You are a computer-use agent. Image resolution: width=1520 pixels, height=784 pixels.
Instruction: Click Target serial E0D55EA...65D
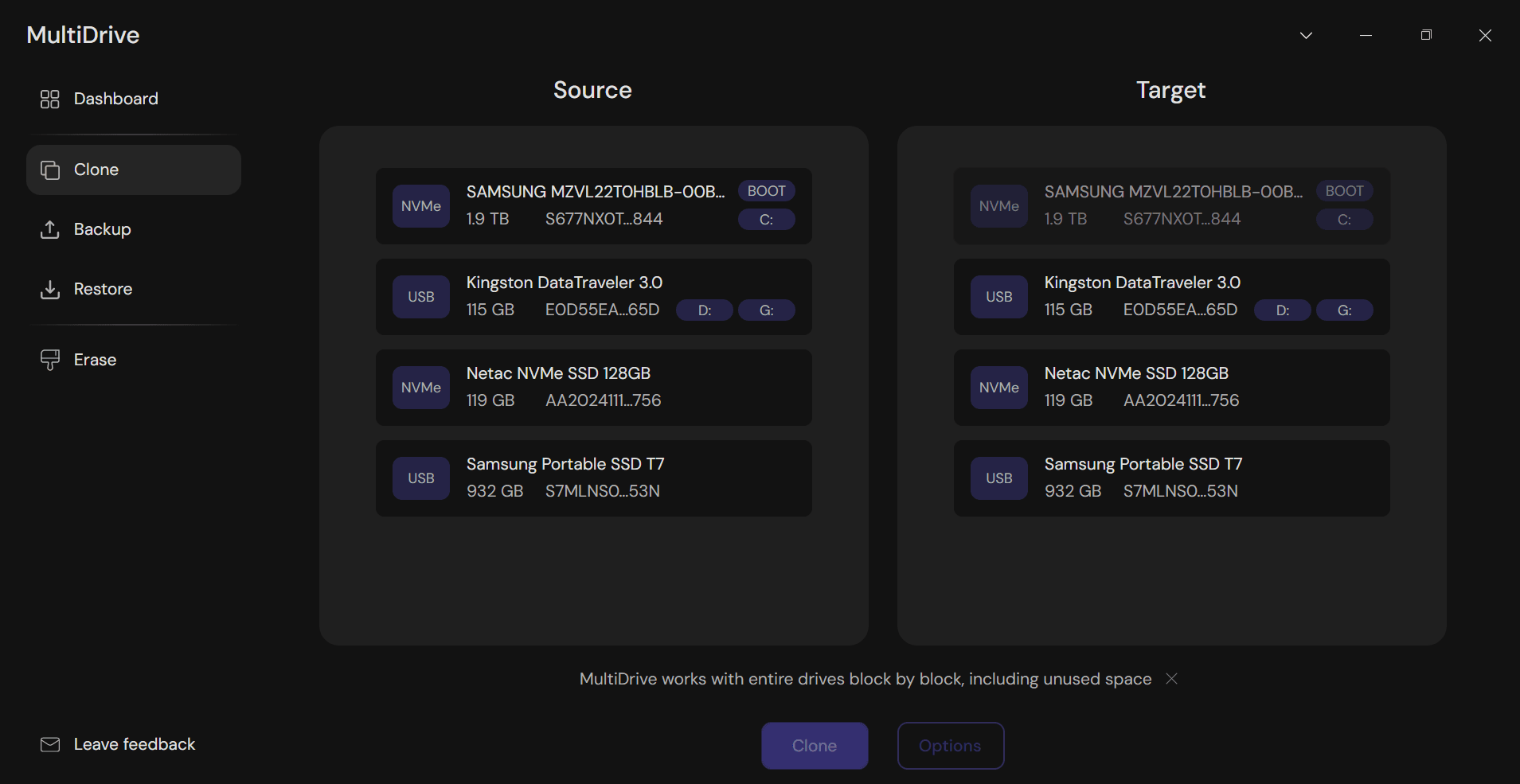(x=1180, y=310)
